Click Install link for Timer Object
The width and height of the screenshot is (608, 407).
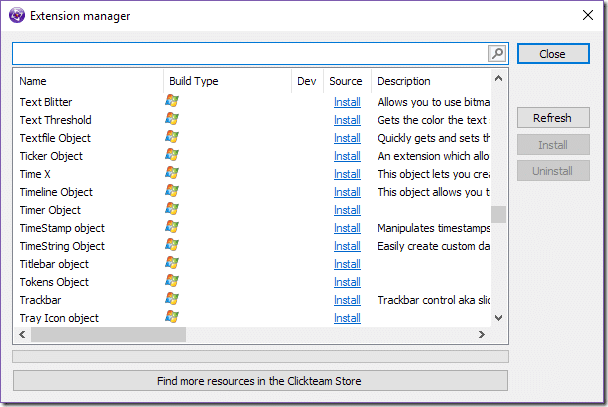click(347, 210)
